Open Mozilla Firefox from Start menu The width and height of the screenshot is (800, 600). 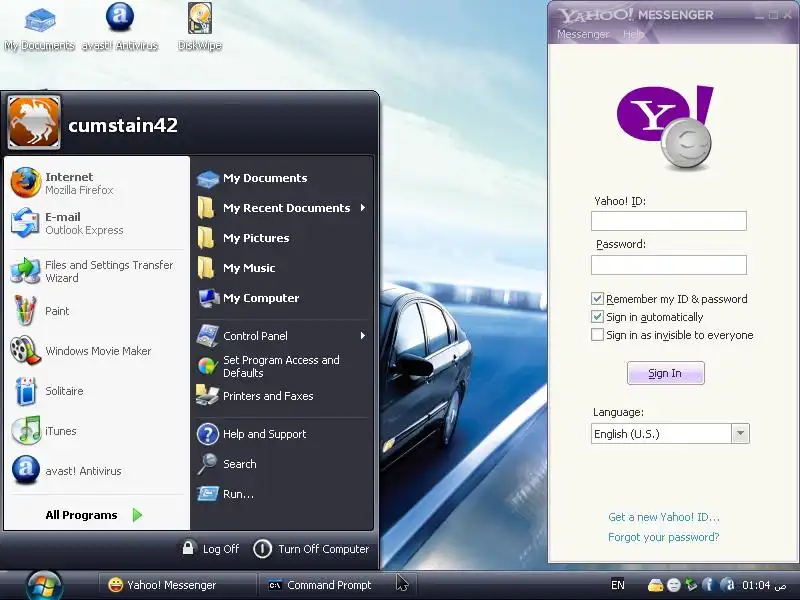pos(97,183)
